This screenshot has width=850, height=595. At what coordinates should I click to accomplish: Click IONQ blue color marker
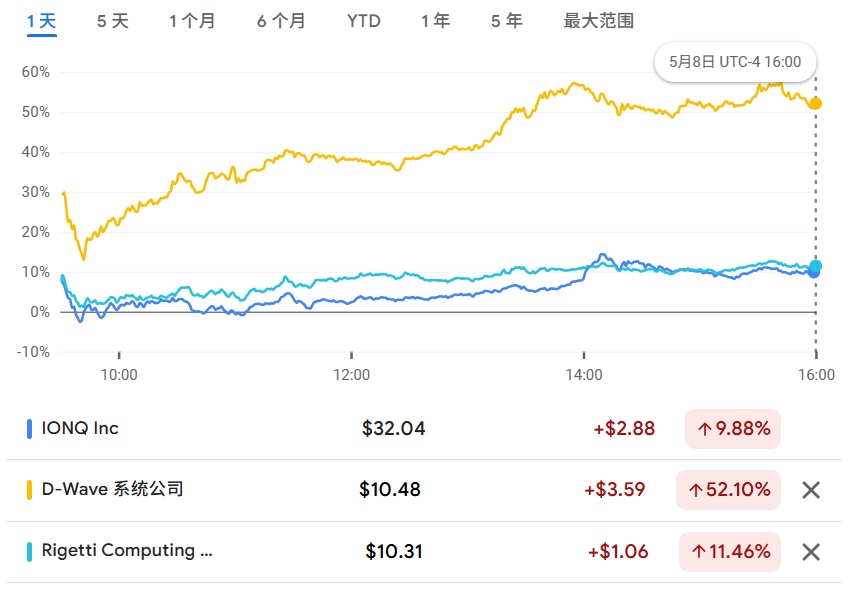pos(29,429)
